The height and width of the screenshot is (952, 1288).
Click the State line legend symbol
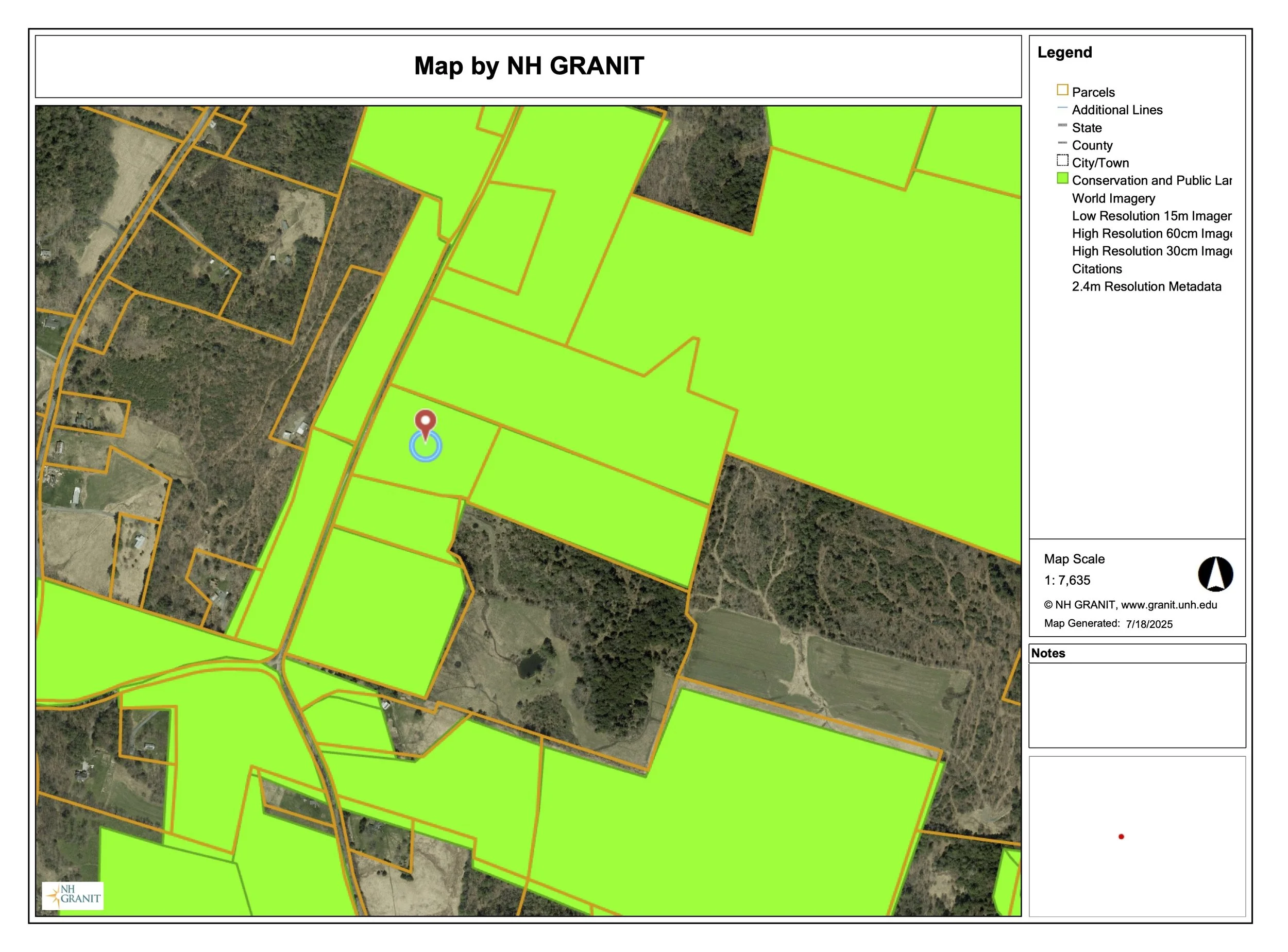(1062, 126)
